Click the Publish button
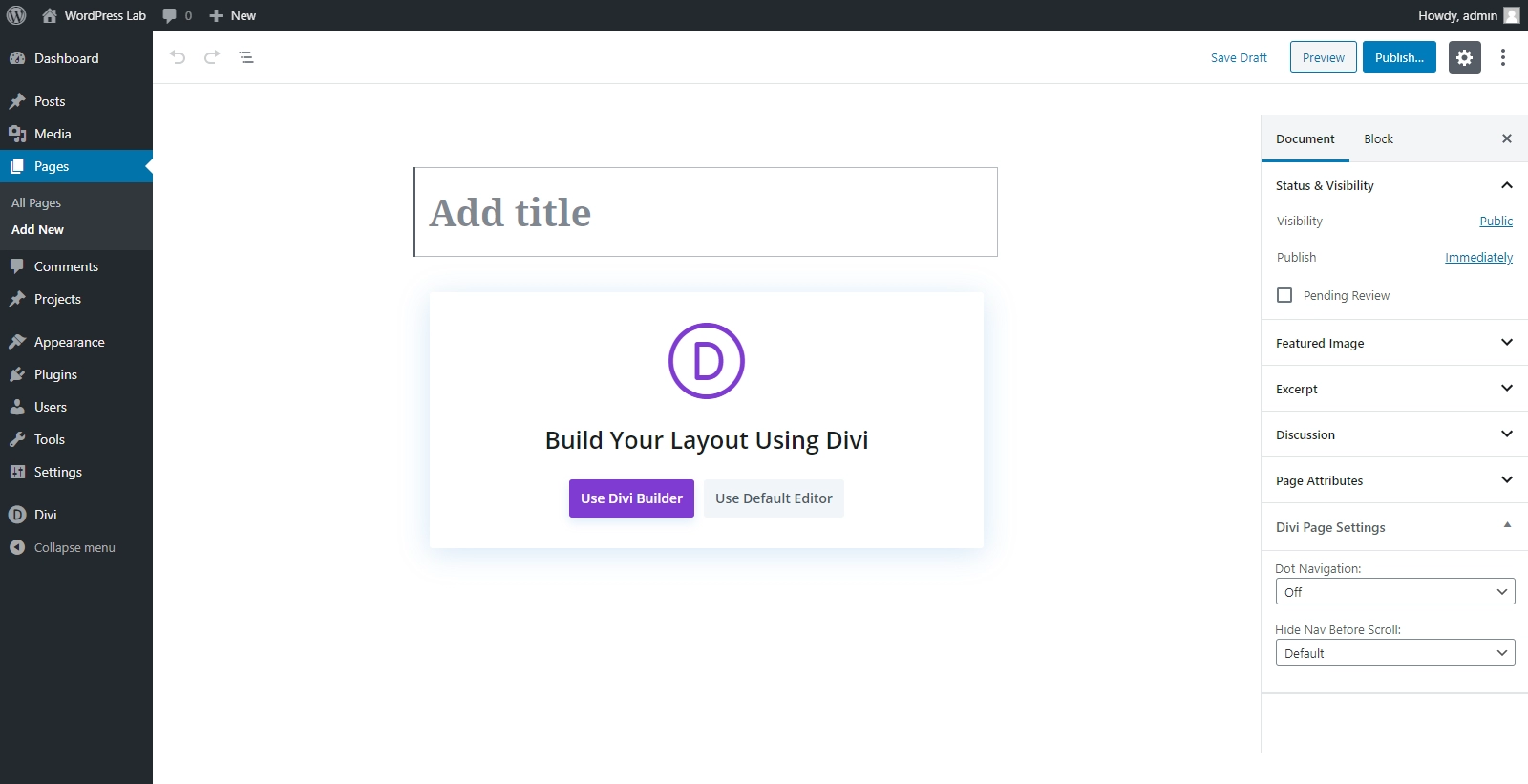 click(1399, 57)
